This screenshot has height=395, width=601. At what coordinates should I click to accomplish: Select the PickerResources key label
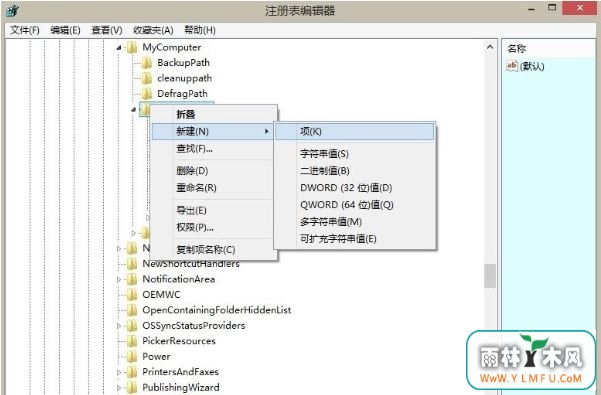click(179, 341)
